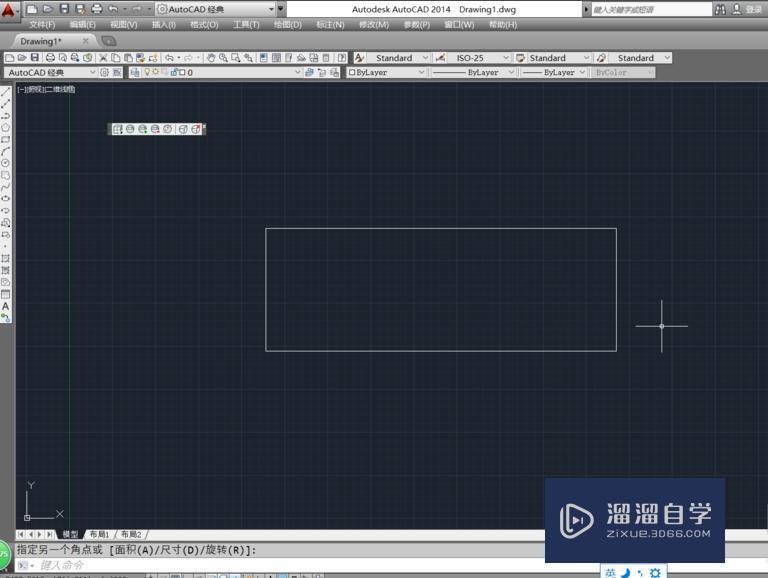This screenshot has width=768, height=578.
Task: Expand the layer 0 dropdown list
Action: [297, 72]
